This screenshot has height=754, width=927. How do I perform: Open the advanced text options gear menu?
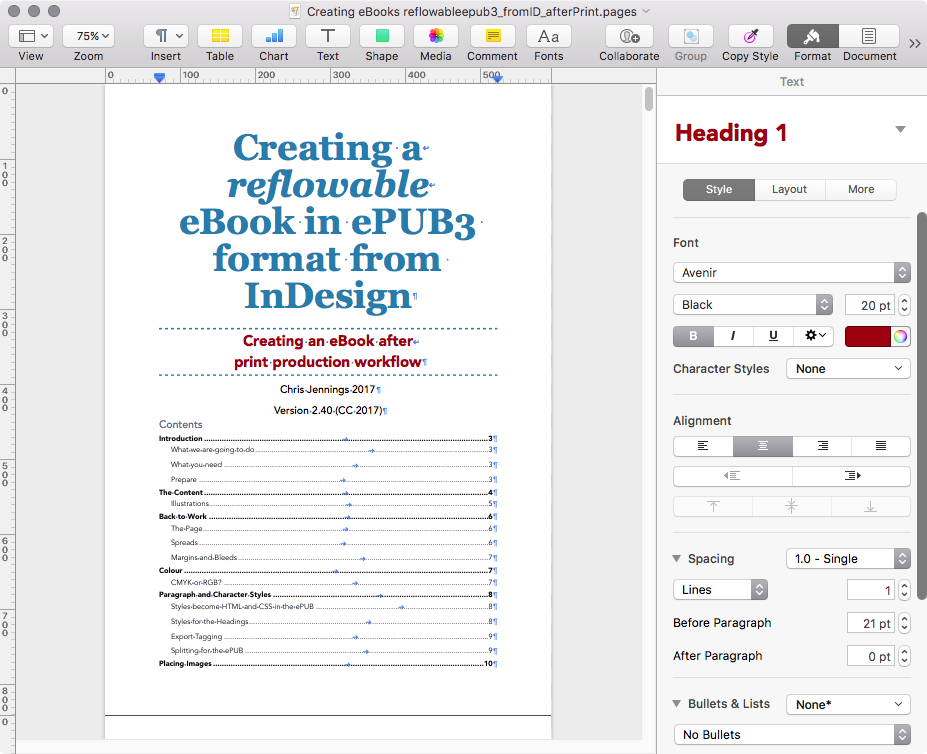814,336
